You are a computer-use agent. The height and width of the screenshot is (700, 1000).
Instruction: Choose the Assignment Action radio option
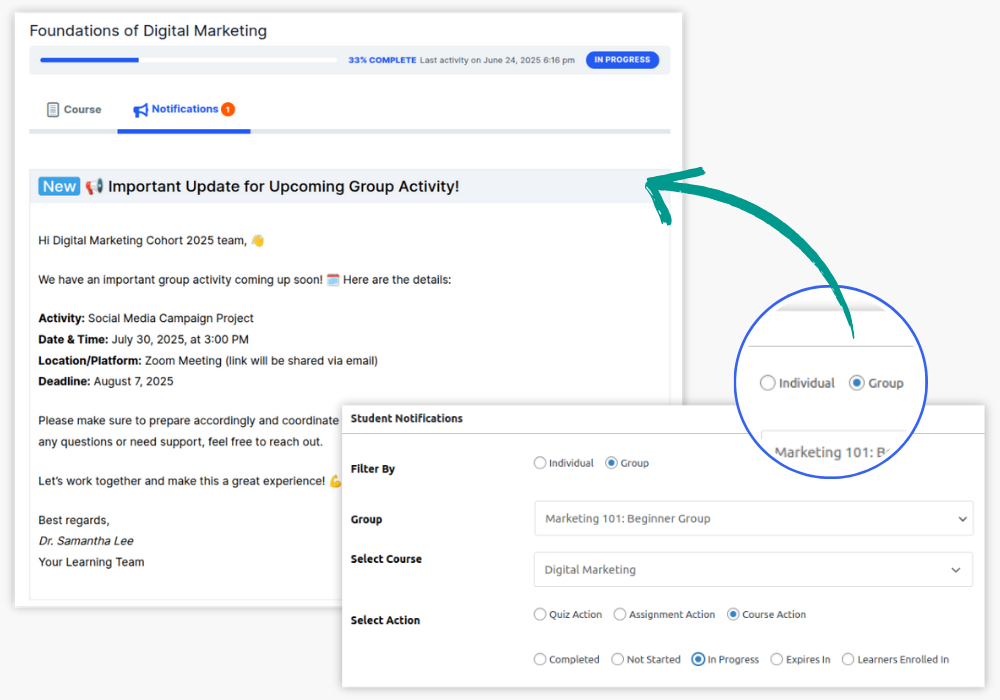[x=620, y=614]
